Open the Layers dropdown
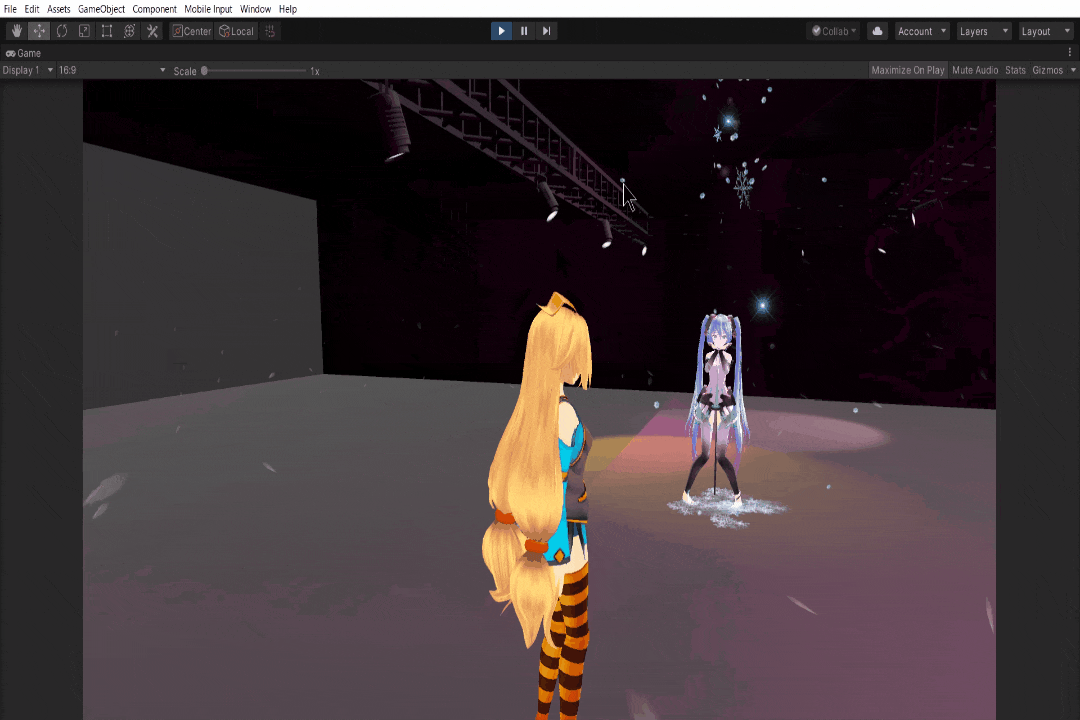 (x=984, y=31)
